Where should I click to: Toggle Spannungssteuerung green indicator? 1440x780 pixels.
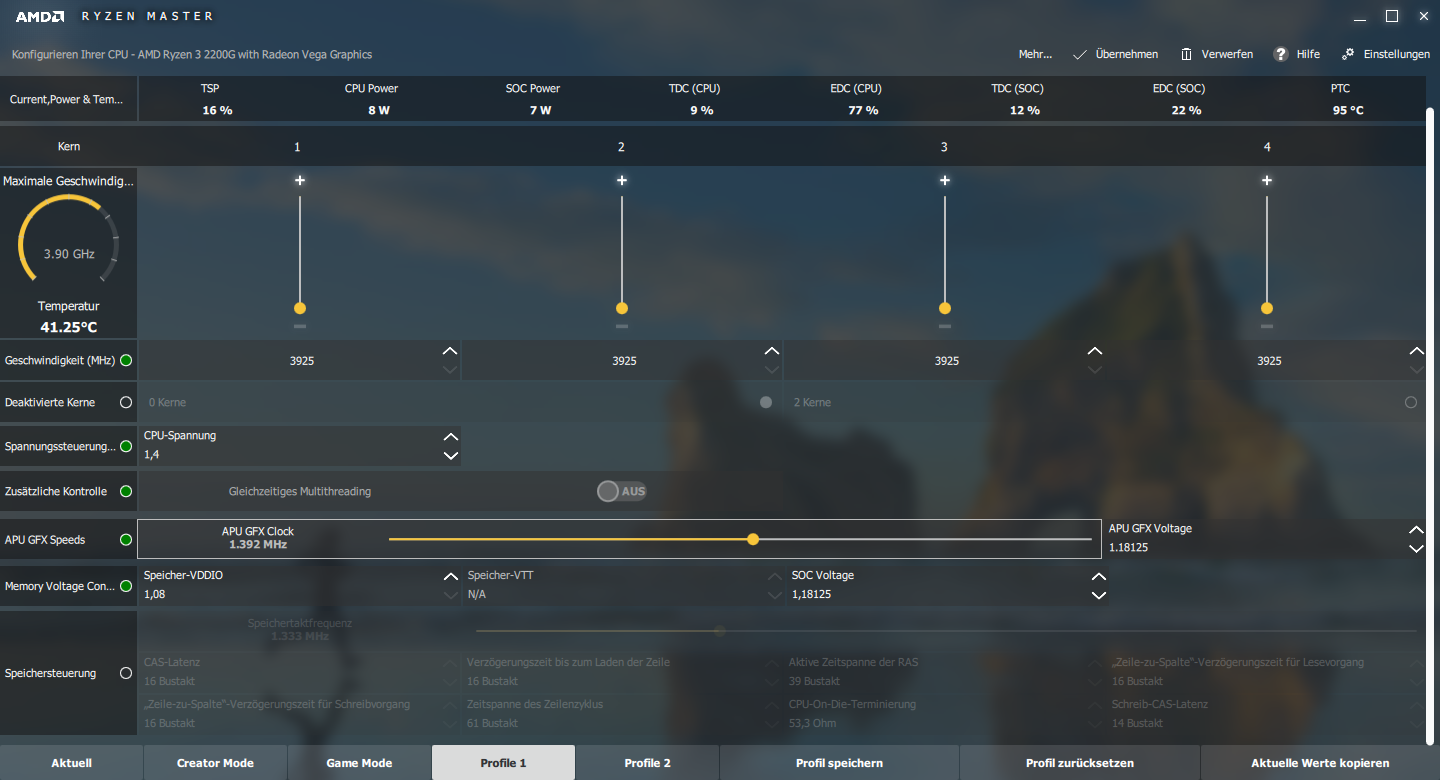pos(126,446)
